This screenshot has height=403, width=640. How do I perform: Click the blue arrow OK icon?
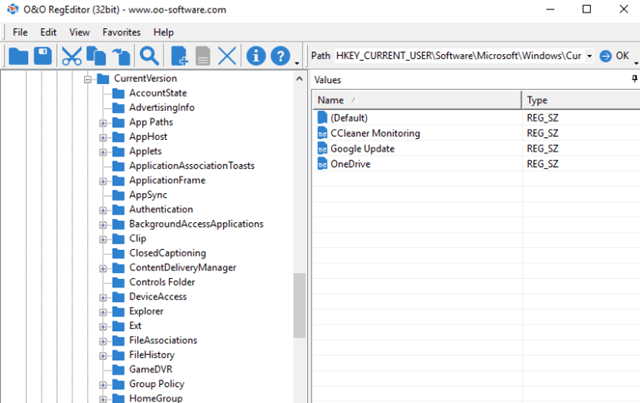pyautogui.click(x=605, y=56)
